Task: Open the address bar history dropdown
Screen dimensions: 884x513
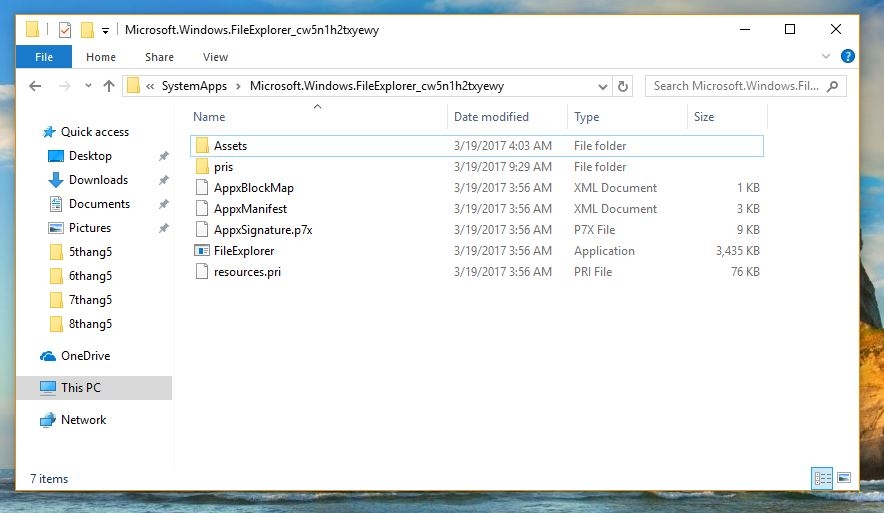Action: [603, 87]
